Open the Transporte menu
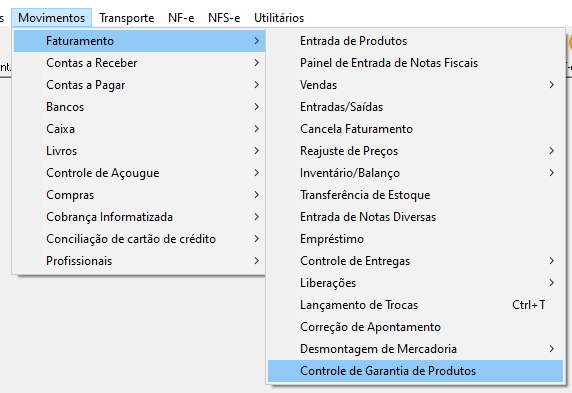The width and height of the screenshot is (572, 393). [x=127, y=18]
